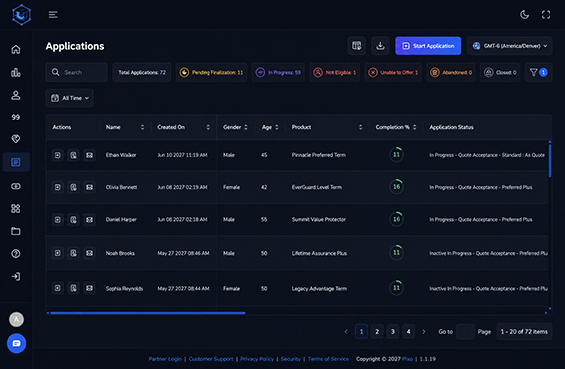Filter by In Progress: 59
This screenshot has height=369, width=565.
click(x=278, y=72)
